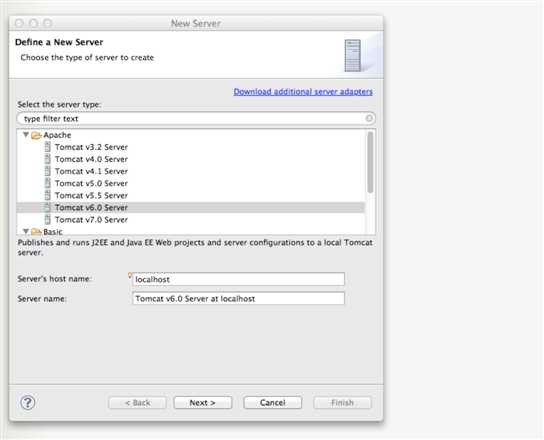Pick Tomcat v5.0 Server in list
The image size is (544, 440).
[x=91, y=183]
